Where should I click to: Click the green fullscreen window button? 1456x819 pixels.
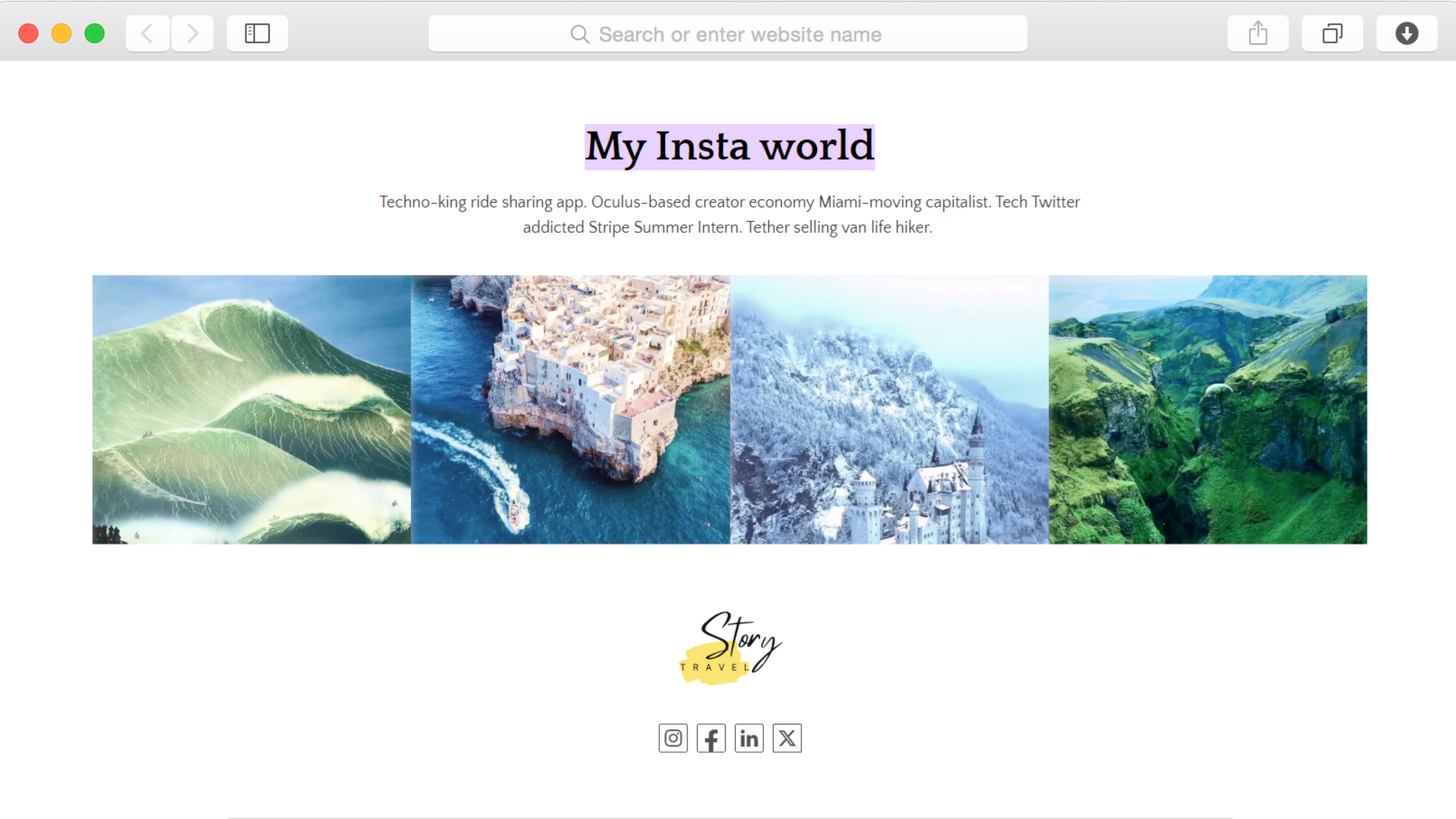tap(95, 33)
